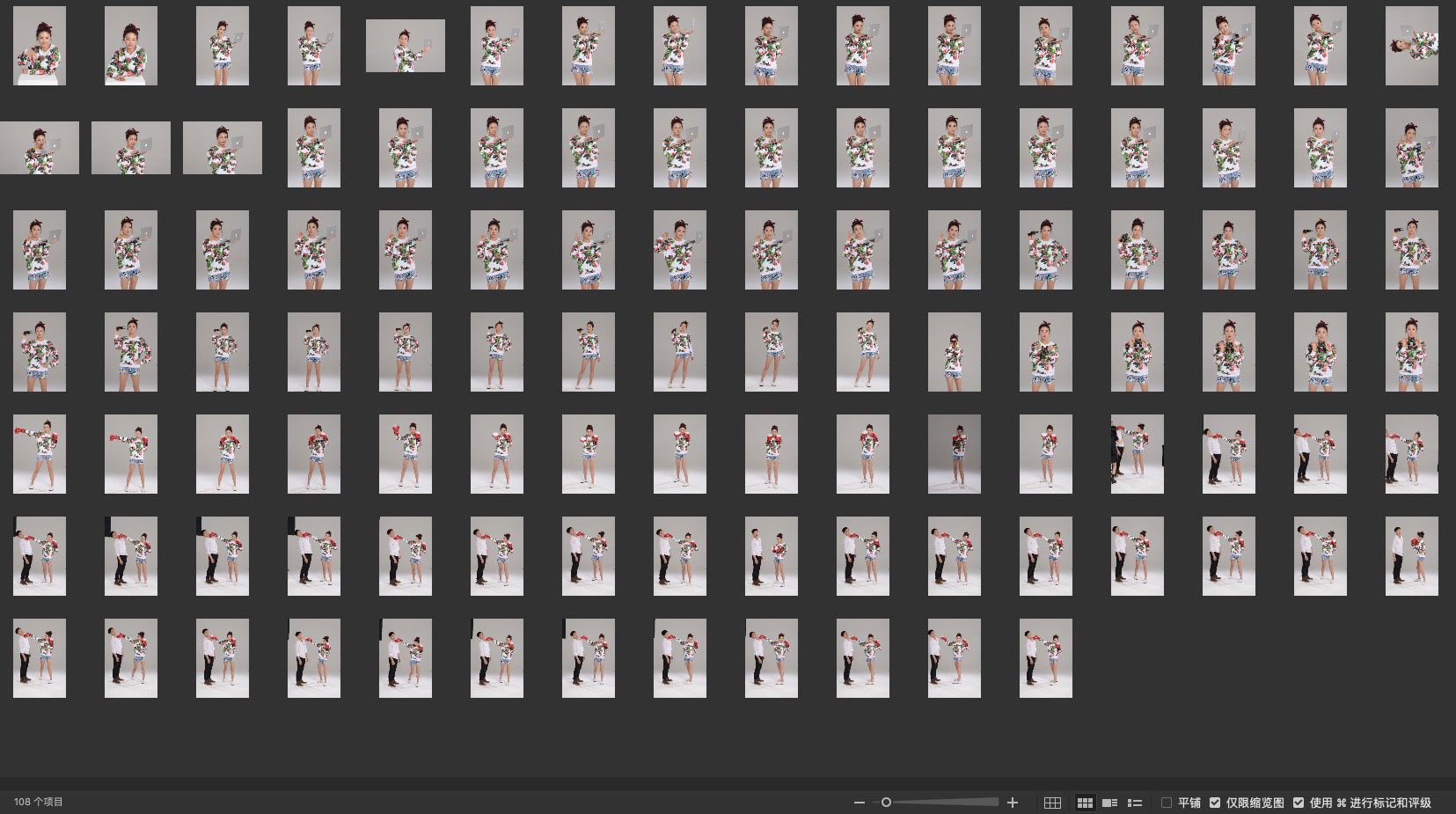Image resolution: width=1456 pixels, height=814 pixels.
Task: Switch to details view icon
Action: point(1109,803)
